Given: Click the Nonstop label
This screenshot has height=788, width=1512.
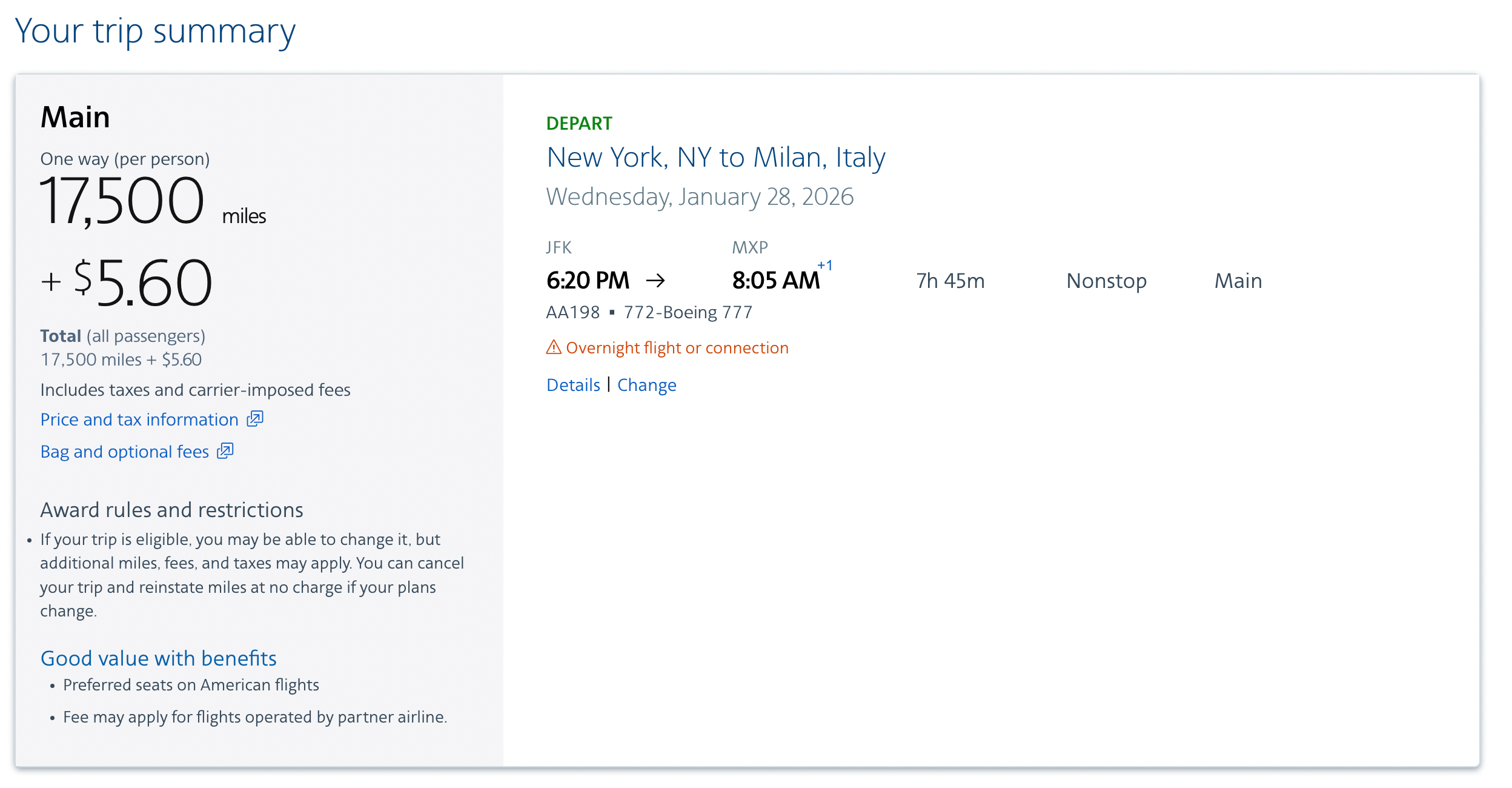Looking at the screenshot, I should coord(1106,281).
